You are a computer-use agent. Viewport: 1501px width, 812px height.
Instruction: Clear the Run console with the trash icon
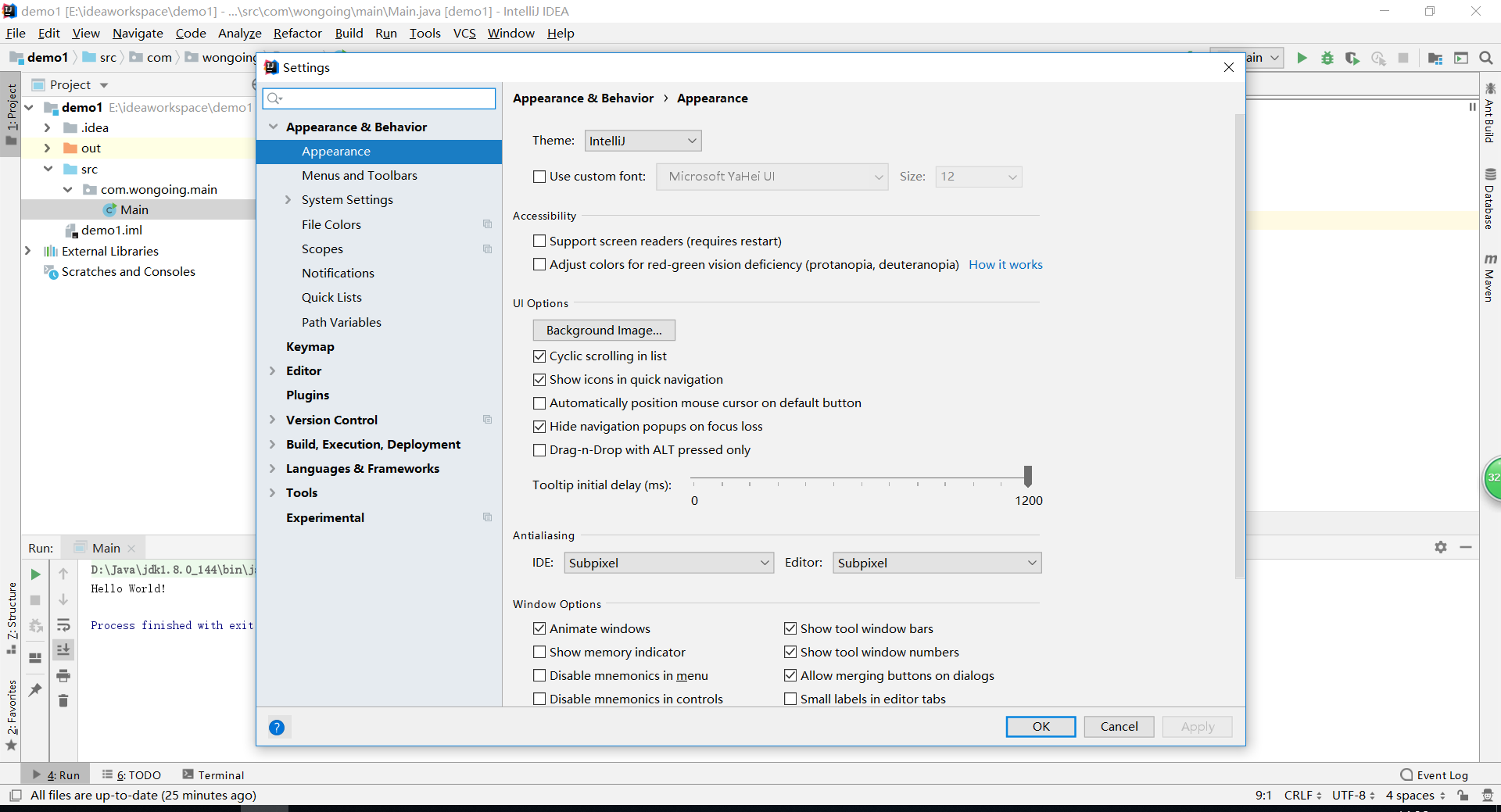(63, 701)
